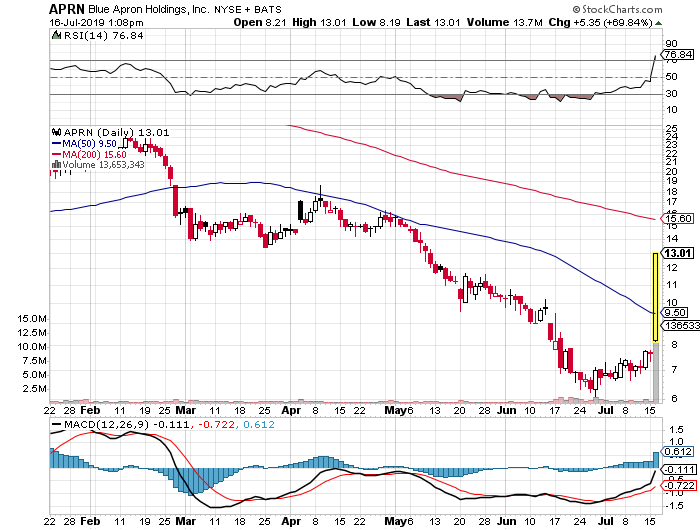The width and height of the screenshot is (700, 530).
Task: Click the green up-triangle beside the change percent
Action: click(x=658, y=23)
